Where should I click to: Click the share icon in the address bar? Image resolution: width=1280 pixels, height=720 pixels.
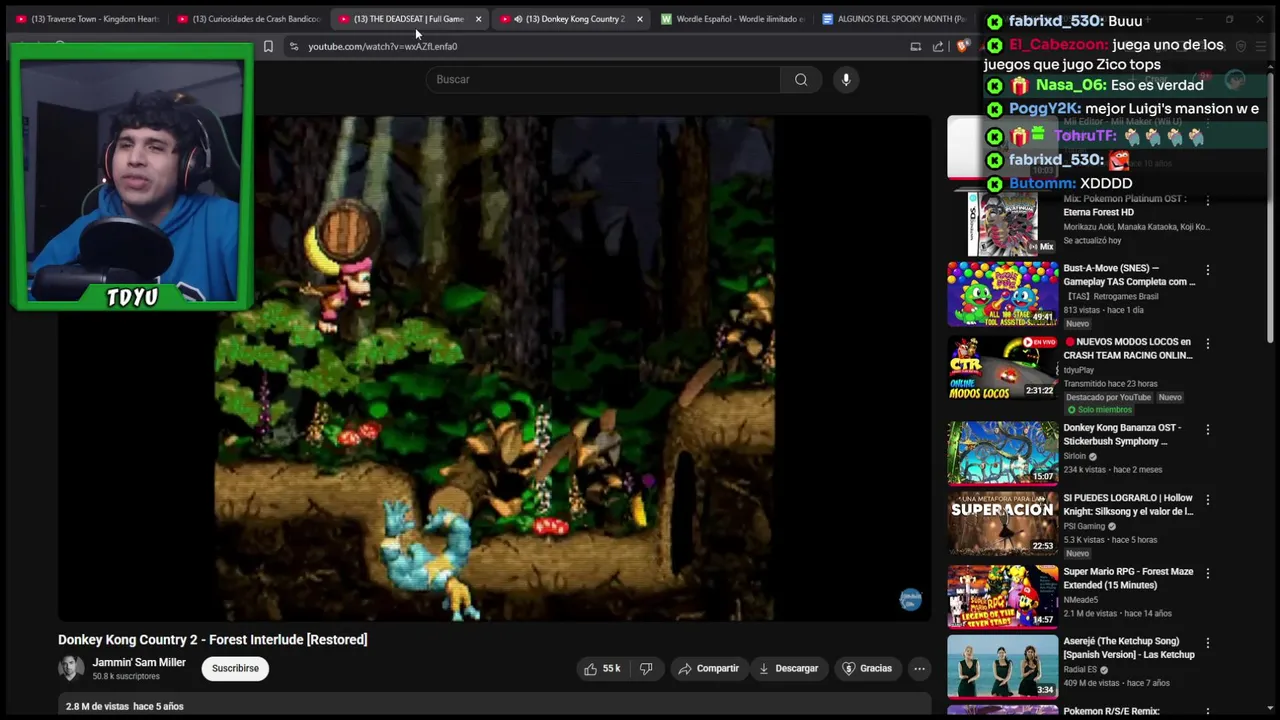pyautogui.click(x=938, y=46)
